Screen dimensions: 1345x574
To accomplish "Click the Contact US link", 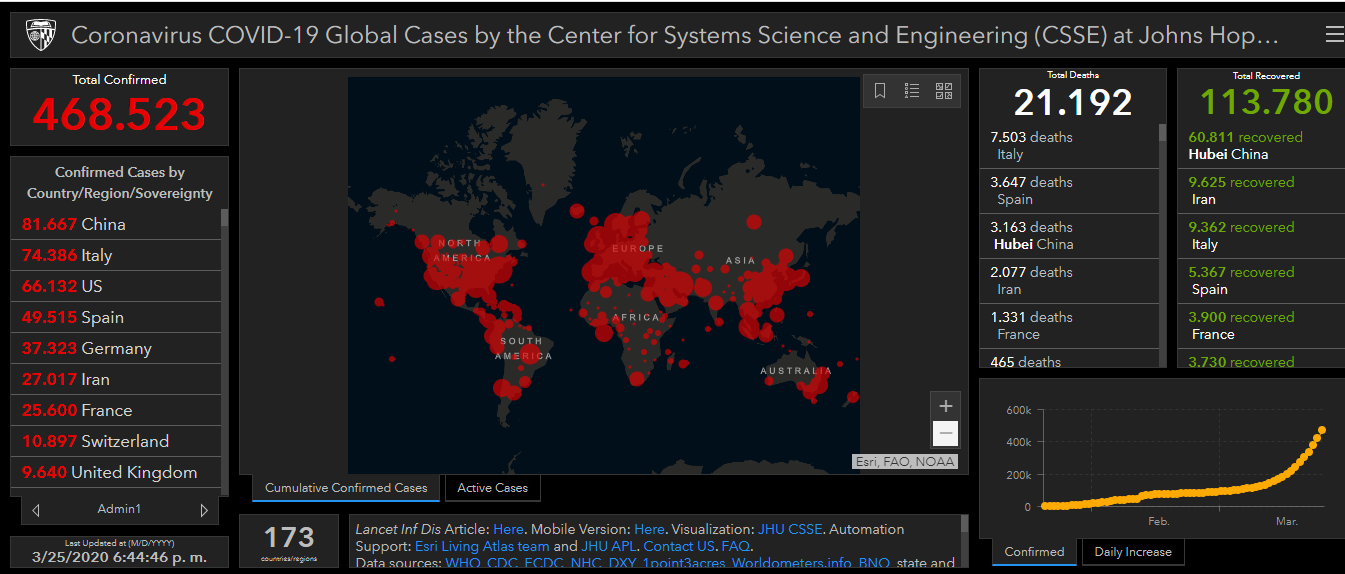I will [679, 546].
